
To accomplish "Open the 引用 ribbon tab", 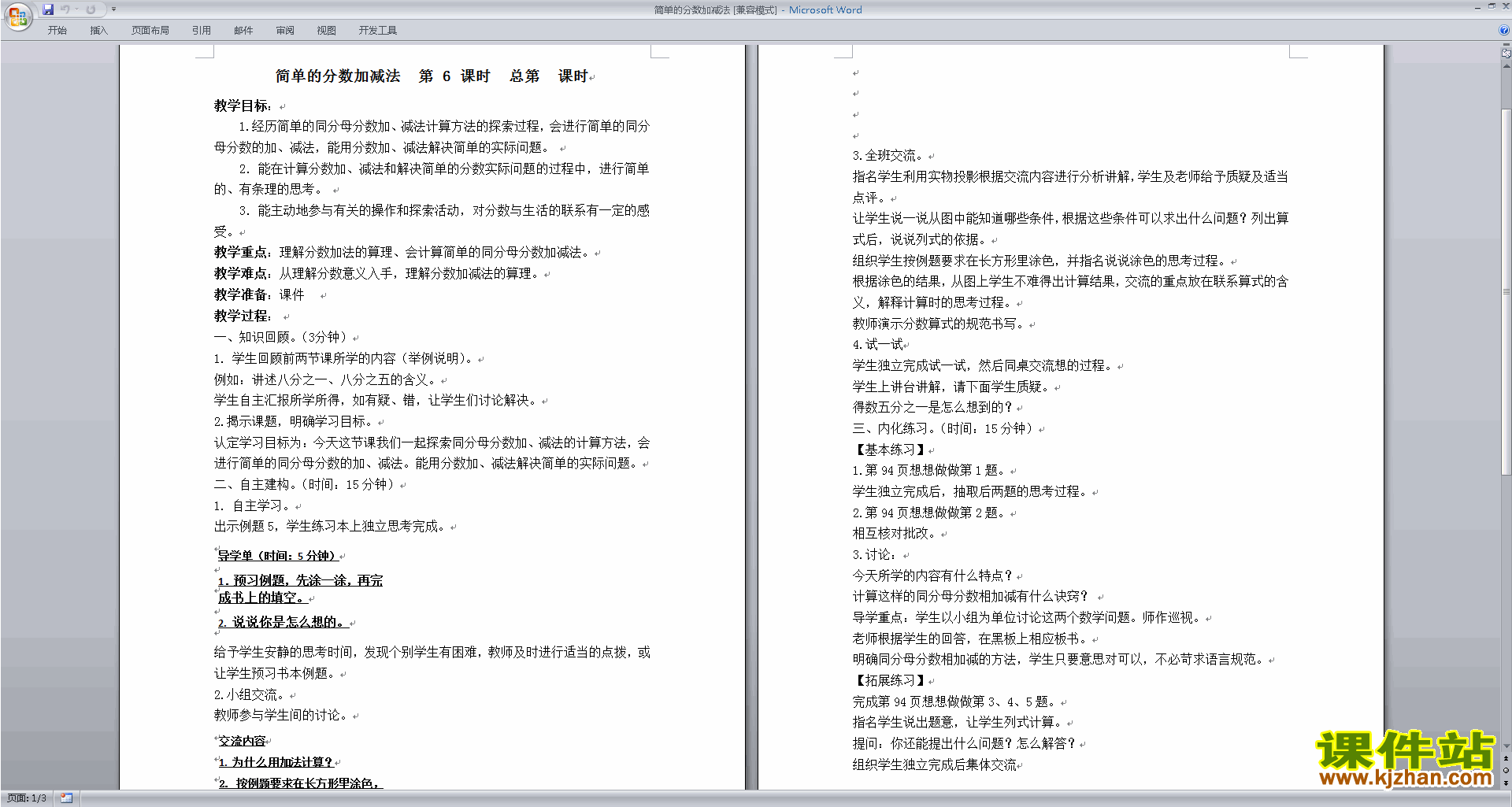I will 201,31.
